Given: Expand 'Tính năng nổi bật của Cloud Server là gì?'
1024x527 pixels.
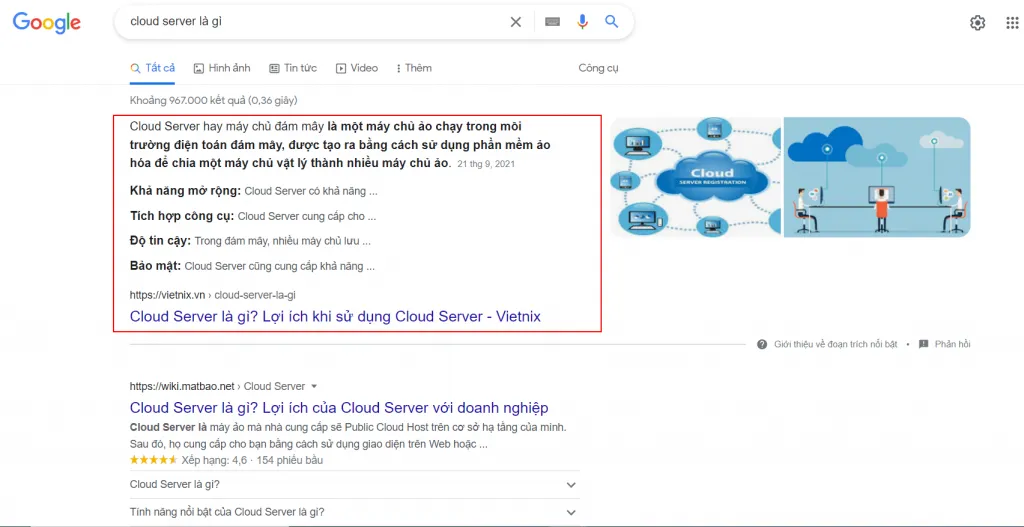Looking at the screenshot, I should coord(355,512).
